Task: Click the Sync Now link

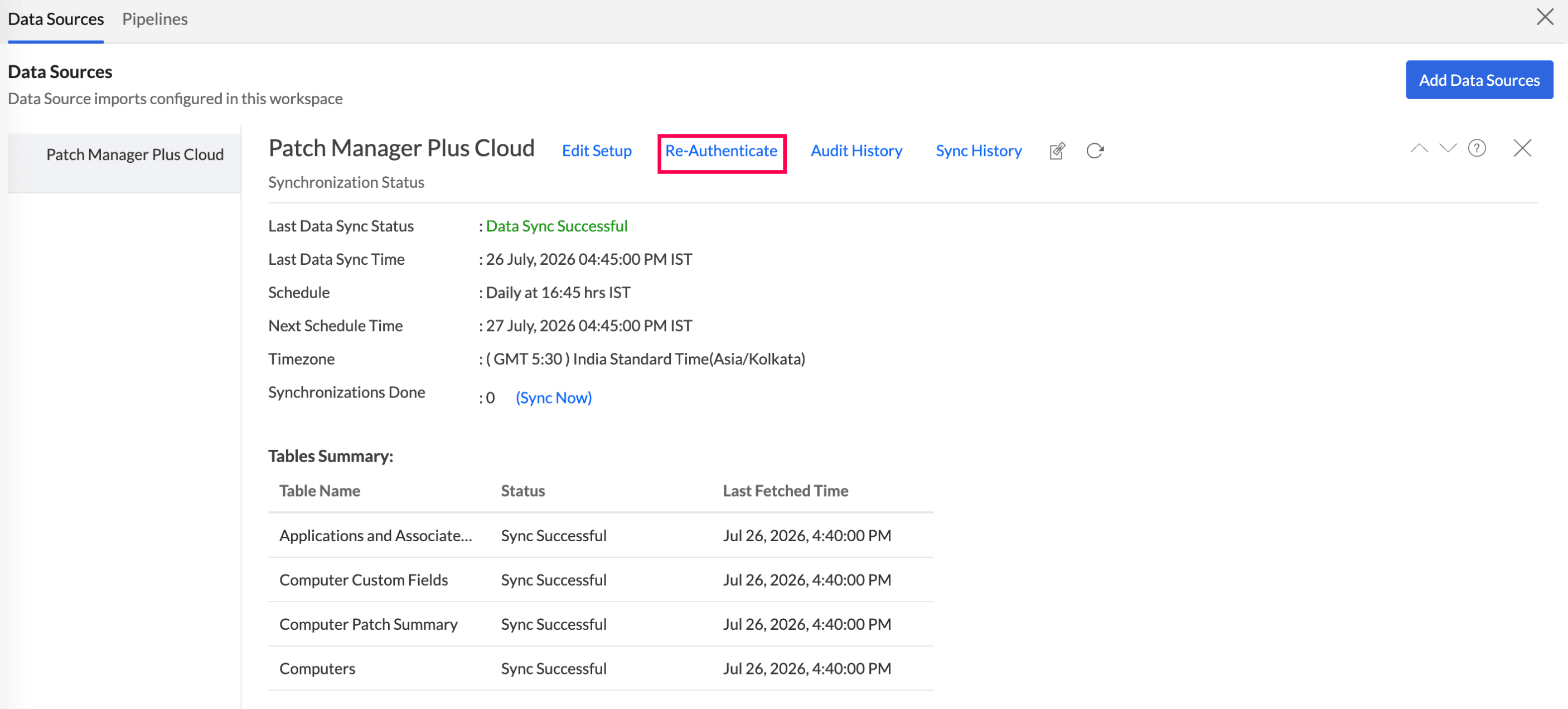Action: [x=554, y=397]
